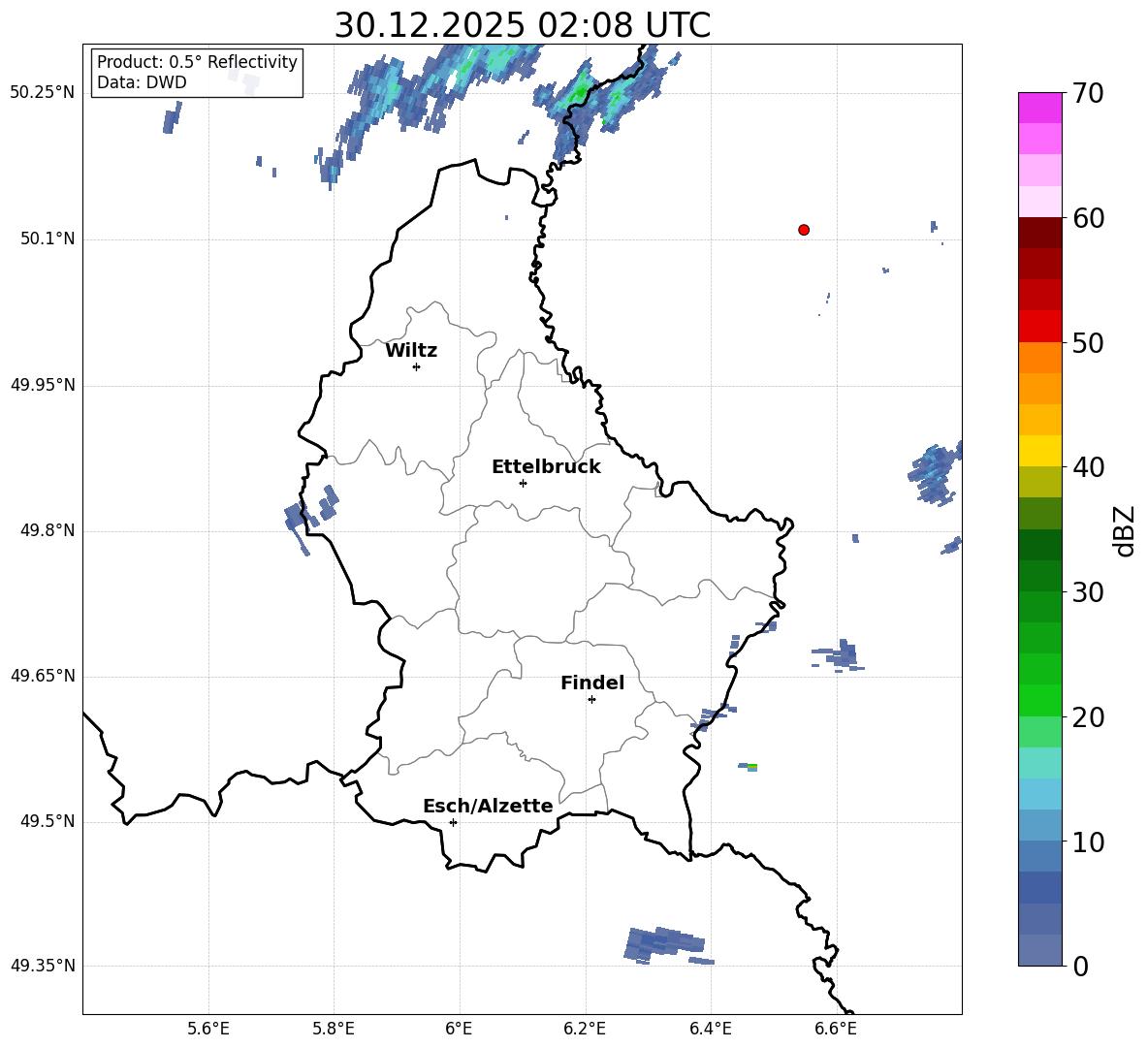Click the Data: DWD text
This screenshot has width=1148, height=1048.
point(142,82)
